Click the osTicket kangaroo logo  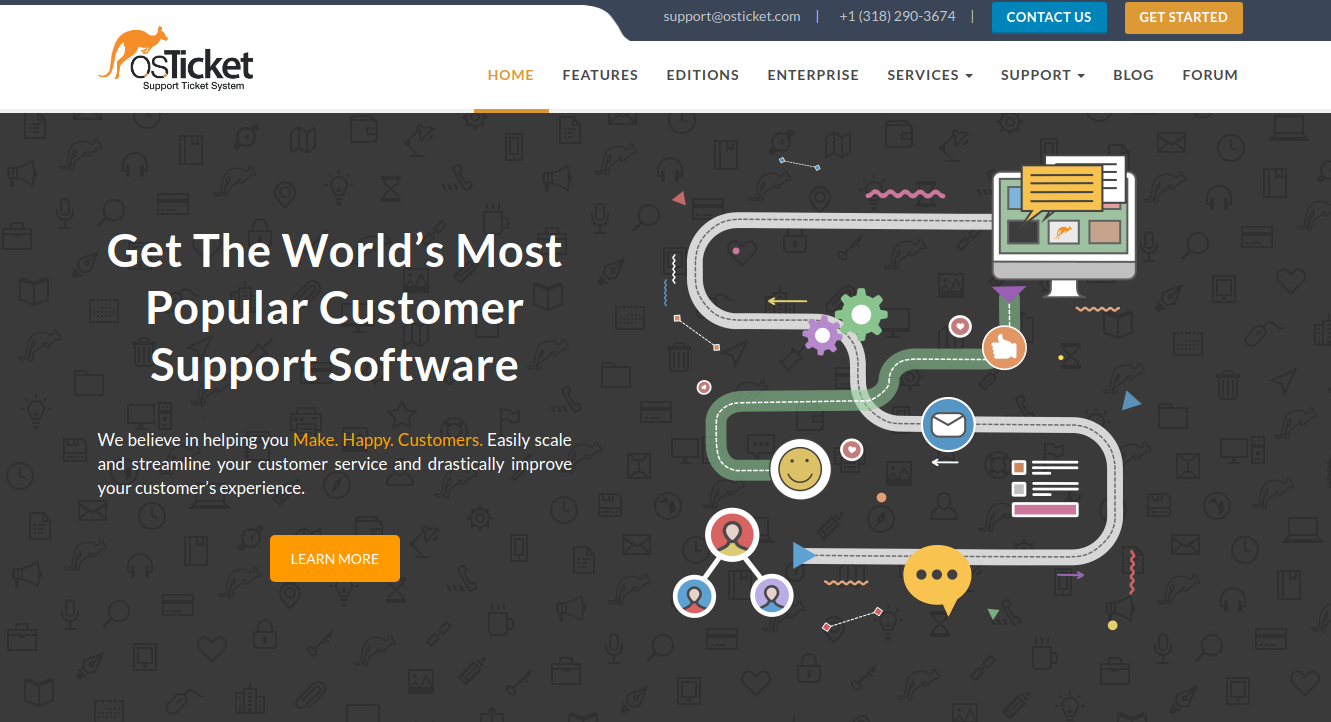[x=175, y=60]
